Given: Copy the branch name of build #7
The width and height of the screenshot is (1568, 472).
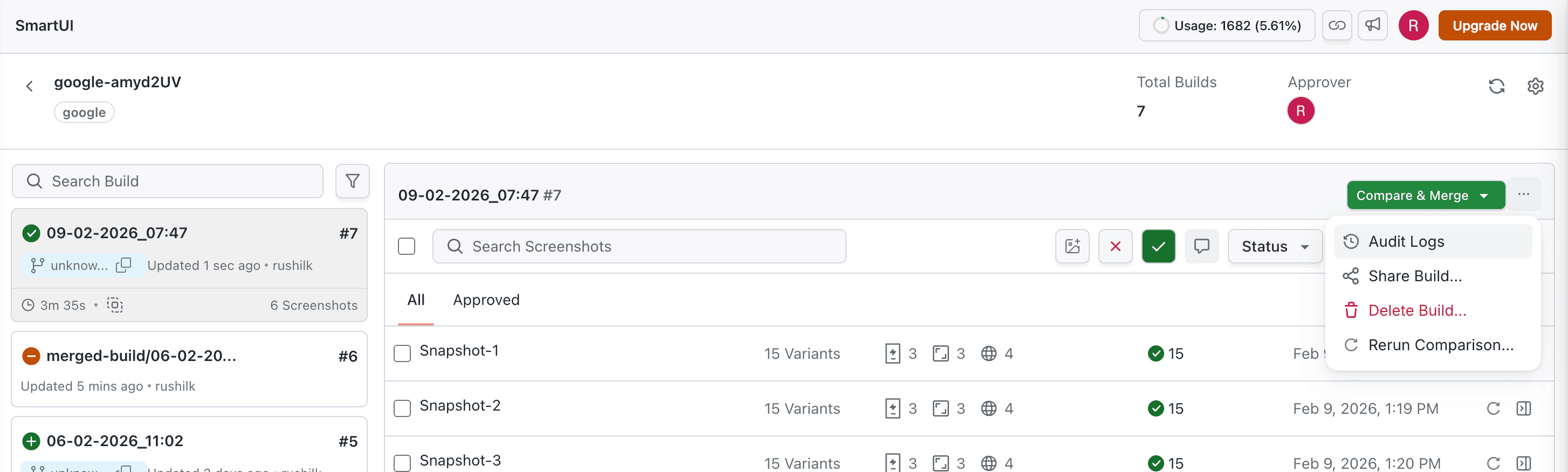Looking at the screenshot, I should [x=123, y=265].
